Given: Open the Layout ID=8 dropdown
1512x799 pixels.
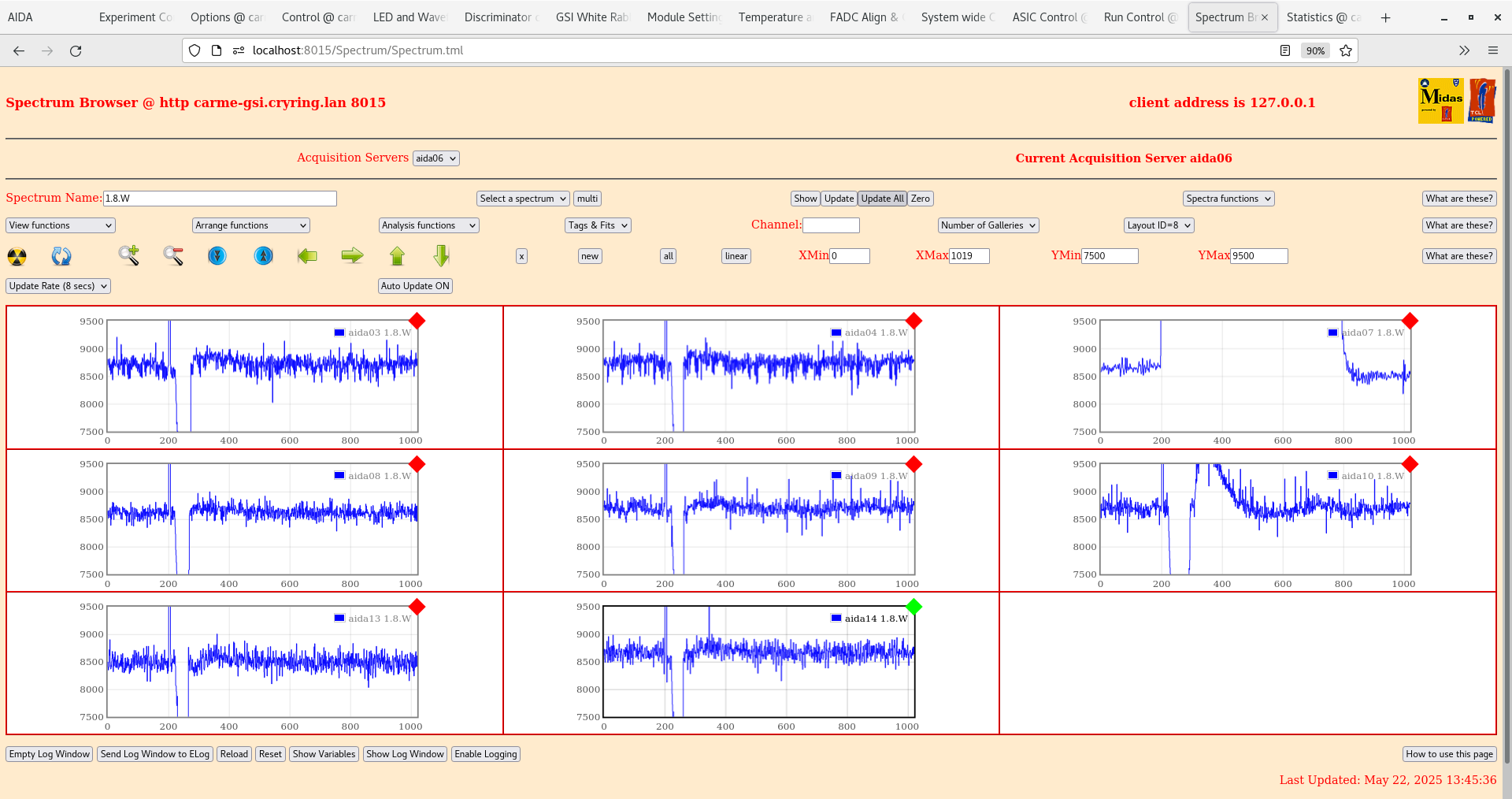Looking at the screenshot, I should pyautogui.click(x=1158, y=225).
